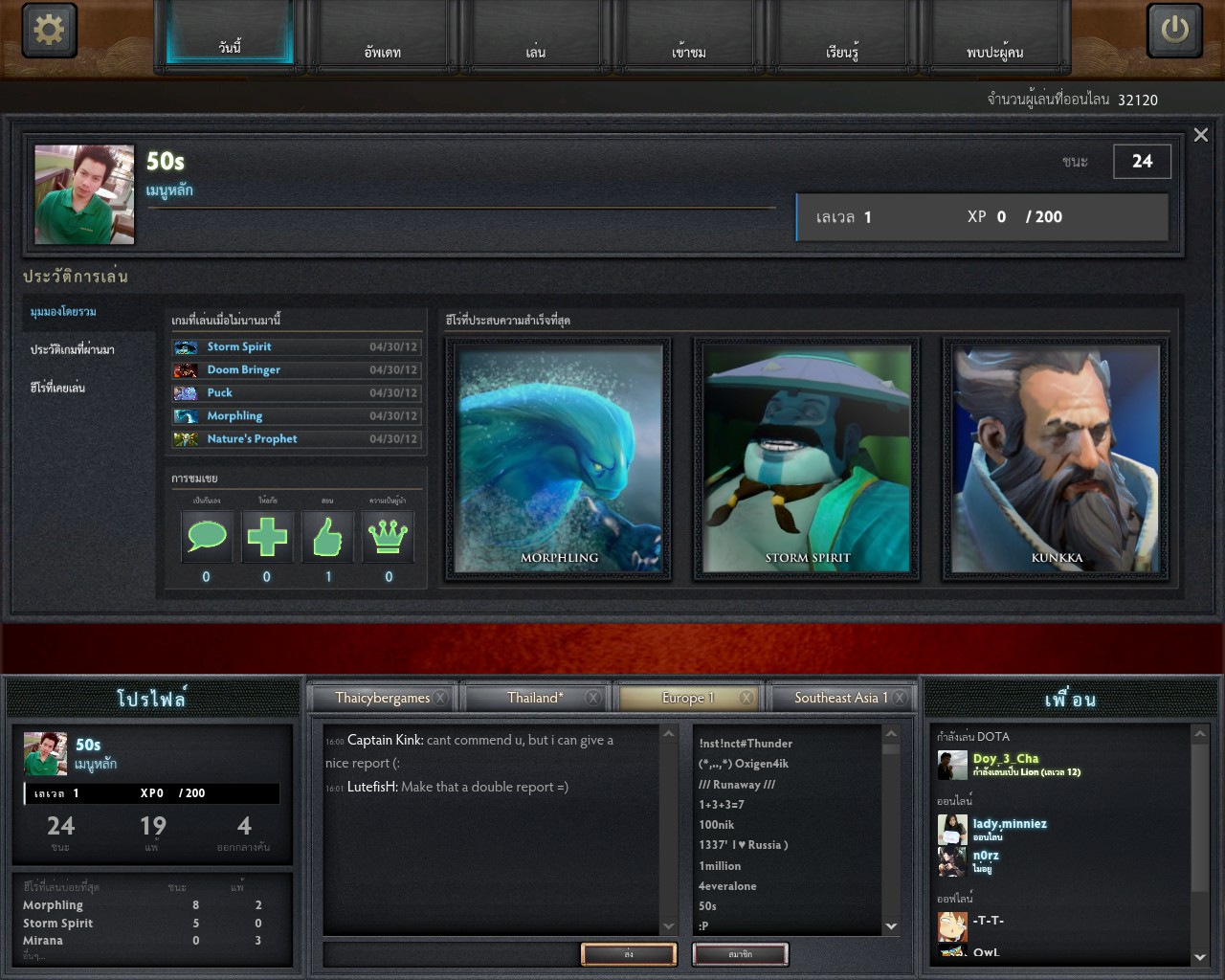Focus the chat message input field
The width and height of the screenshot is (1225, 980).
452,954
